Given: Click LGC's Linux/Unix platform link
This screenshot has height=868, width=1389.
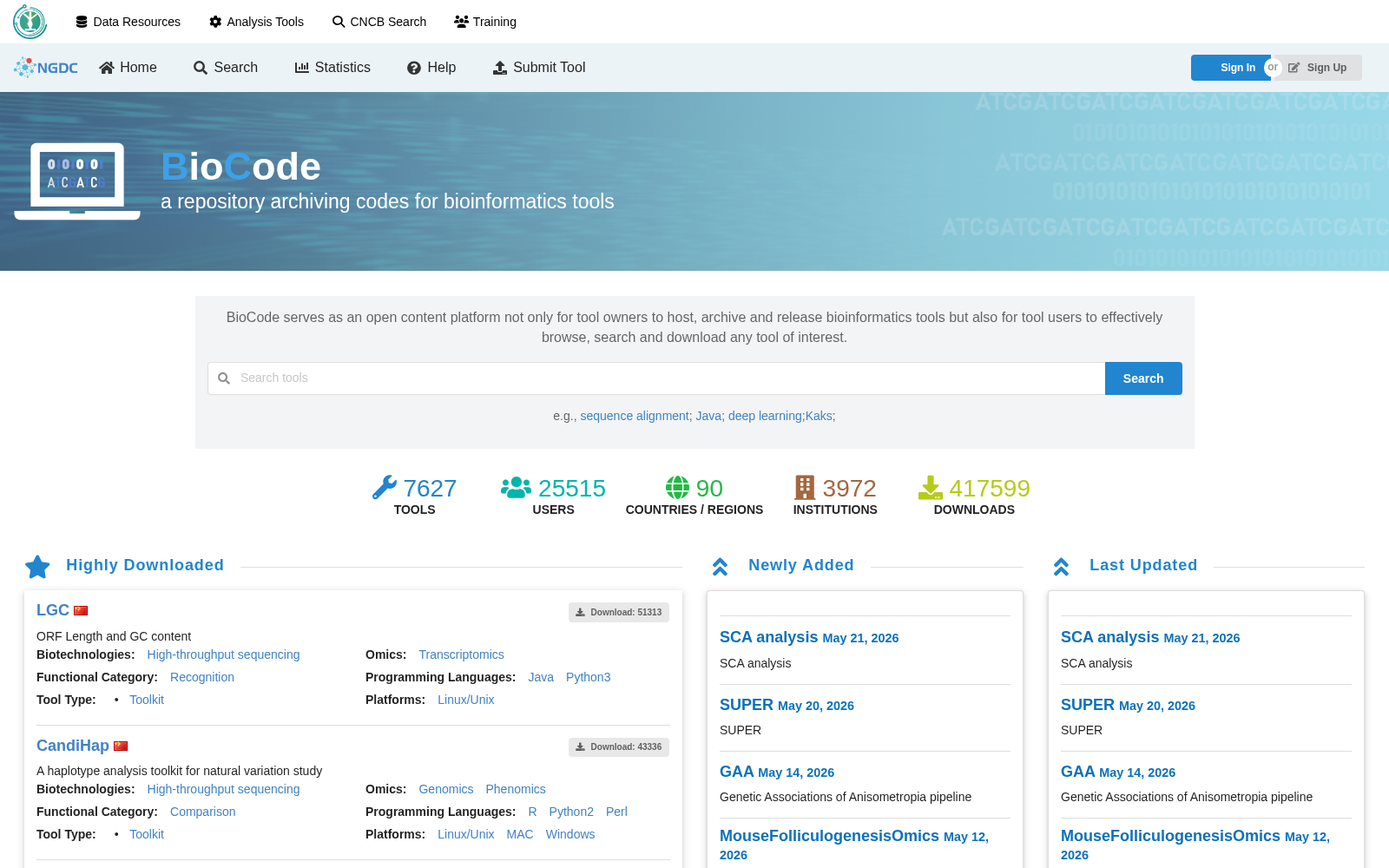Looking at the screenshot, I should 466,700.
